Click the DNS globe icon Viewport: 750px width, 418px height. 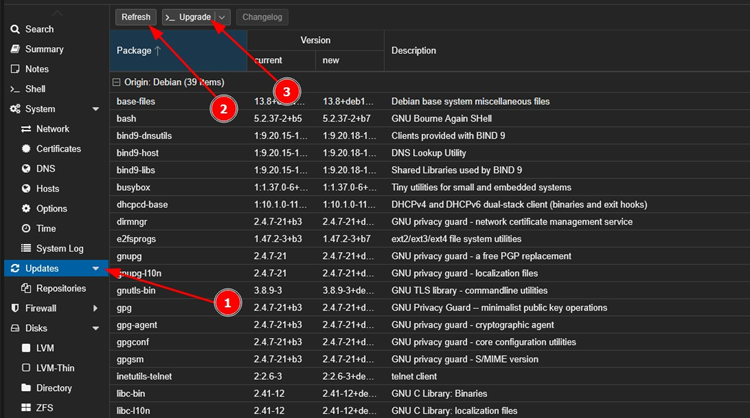pyautogui.click(x=27, y=169)
